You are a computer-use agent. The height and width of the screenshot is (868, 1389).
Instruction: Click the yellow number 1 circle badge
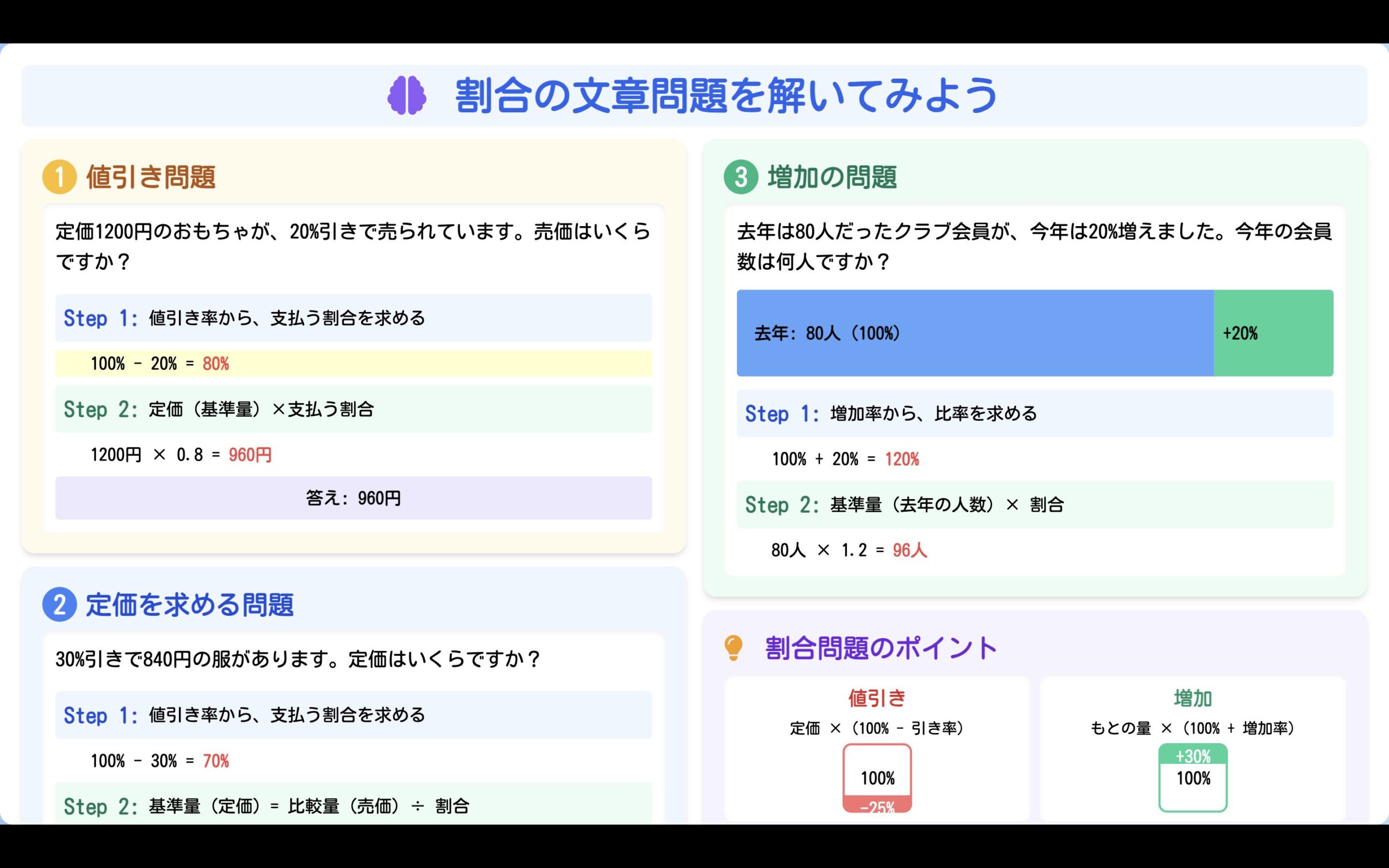click(x=60, y=177)
